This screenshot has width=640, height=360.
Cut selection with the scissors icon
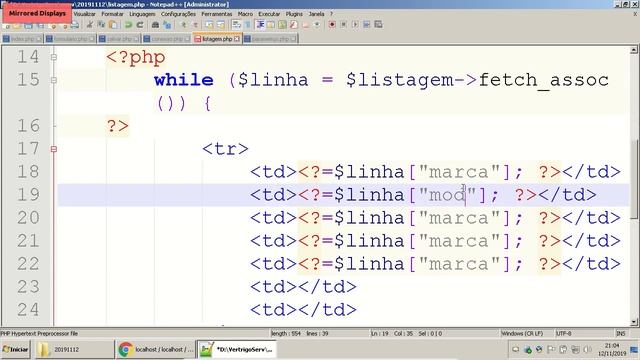(89, 24)
